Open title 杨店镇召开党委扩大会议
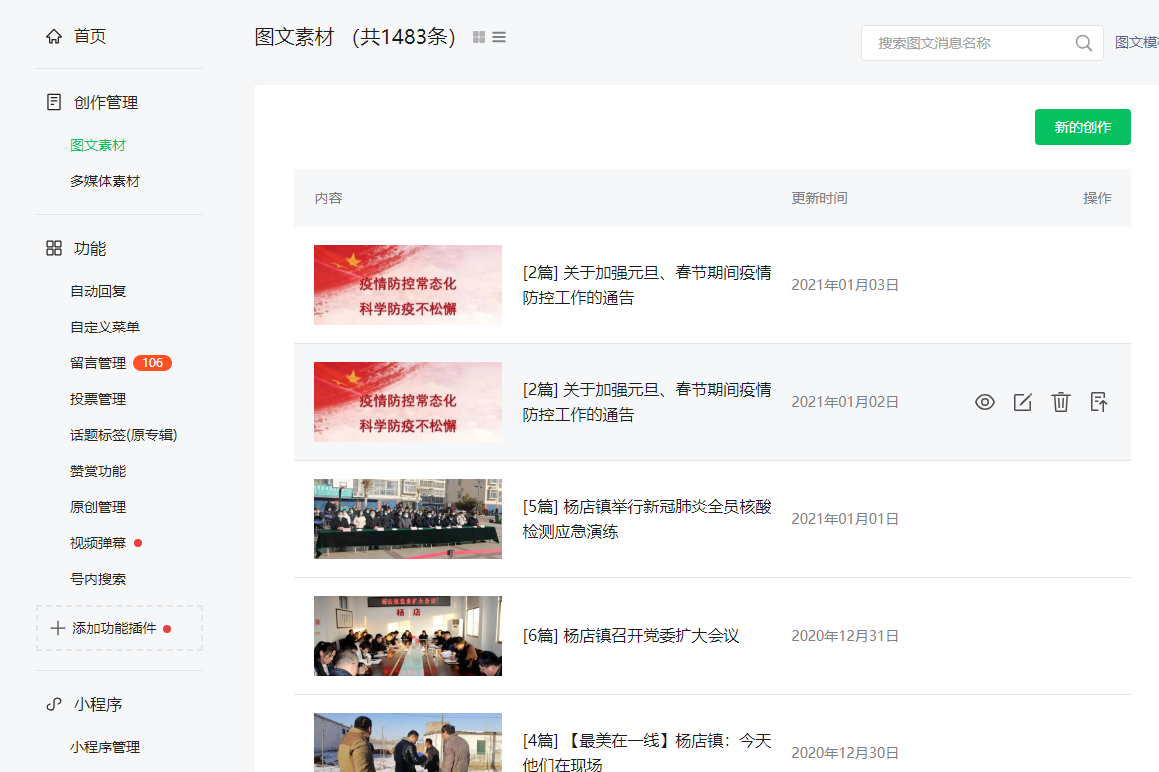 [x=631, y=636]
